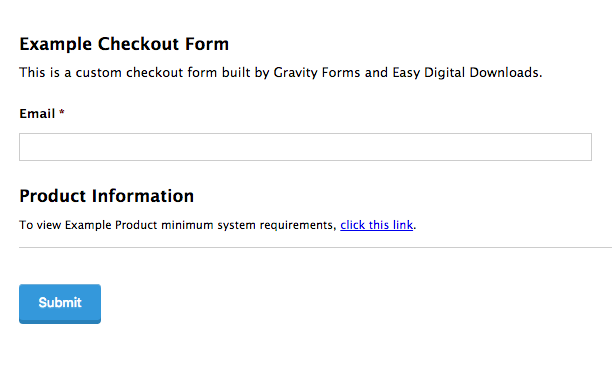Follow the system requirements link
The image size is (612, 368).
(376, 225)
